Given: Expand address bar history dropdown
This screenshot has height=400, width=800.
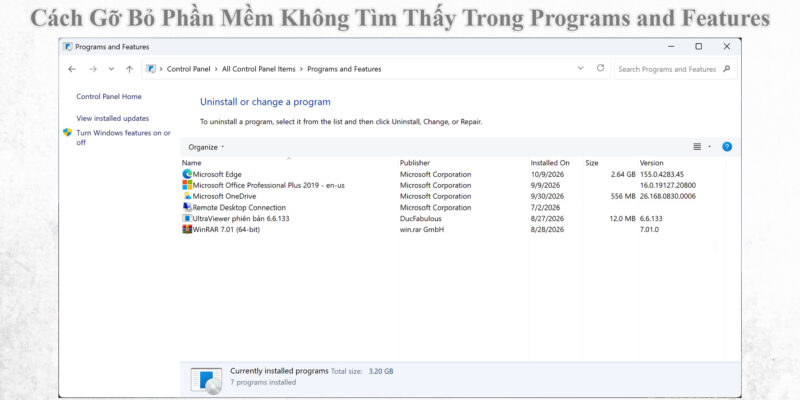Looking at the screenshot, I should (580, 68).
